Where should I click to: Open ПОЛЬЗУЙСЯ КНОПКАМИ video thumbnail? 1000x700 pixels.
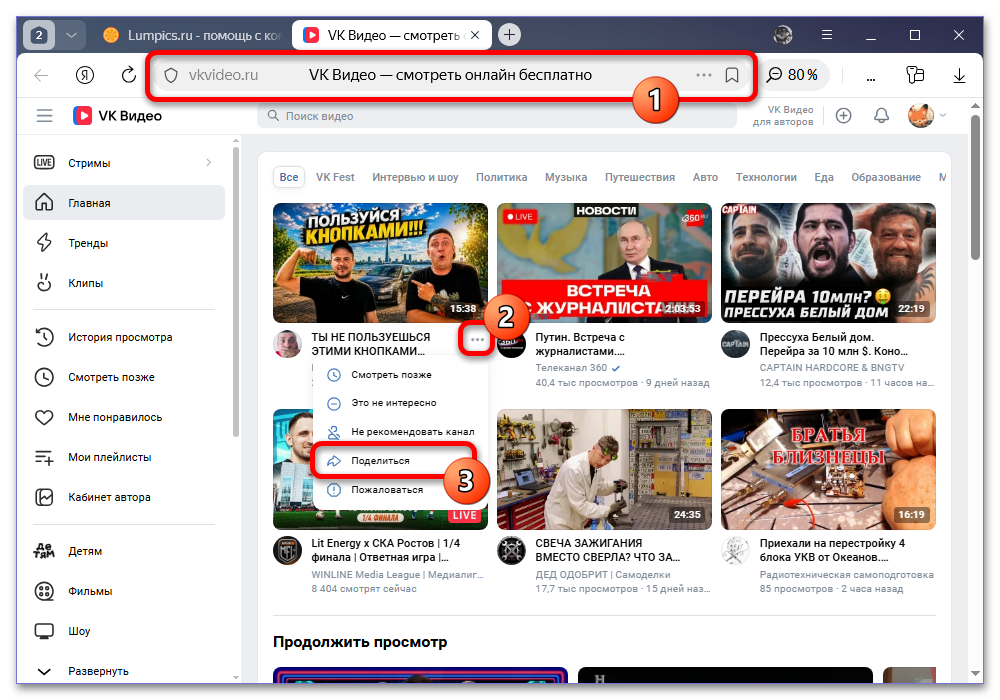coord(380,263)
